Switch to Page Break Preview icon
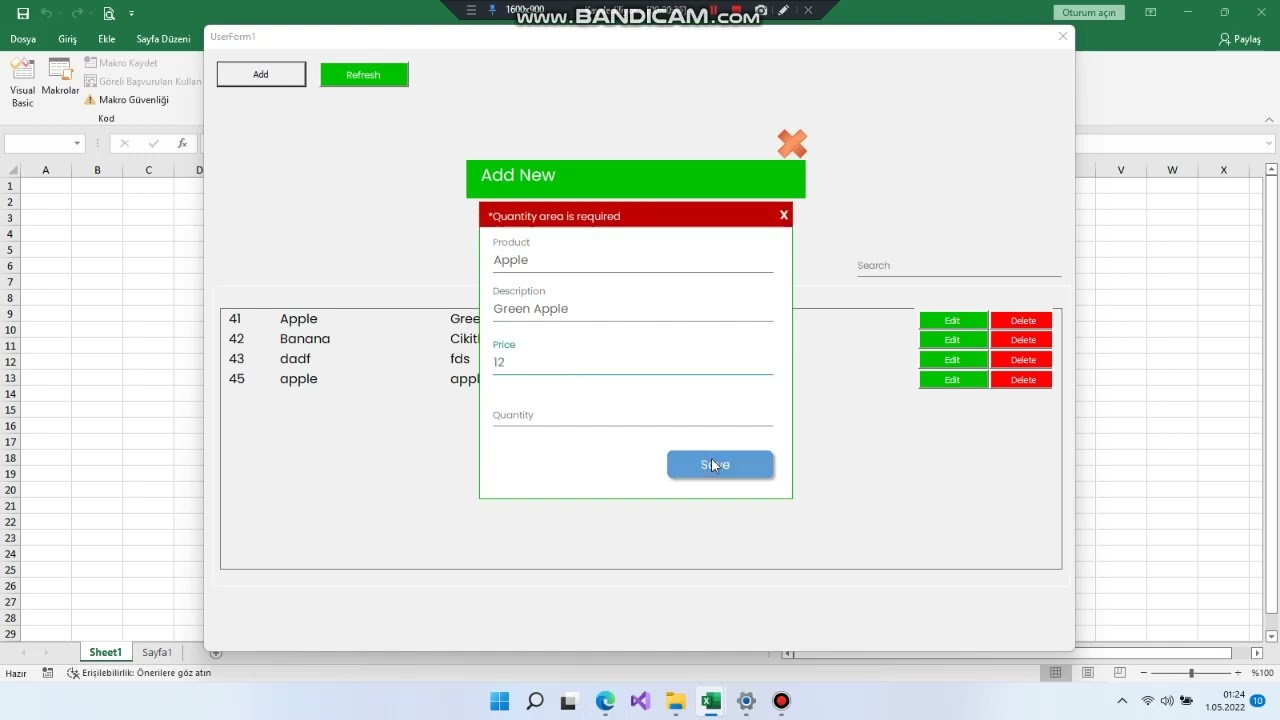The image size is (1280, 720). pos(1120,673)
